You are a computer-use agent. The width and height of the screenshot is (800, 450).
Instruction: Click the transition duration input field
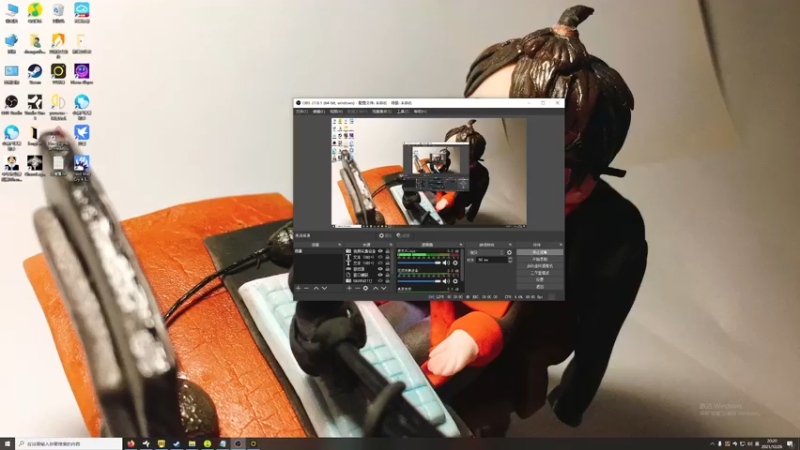pos(492,260)
